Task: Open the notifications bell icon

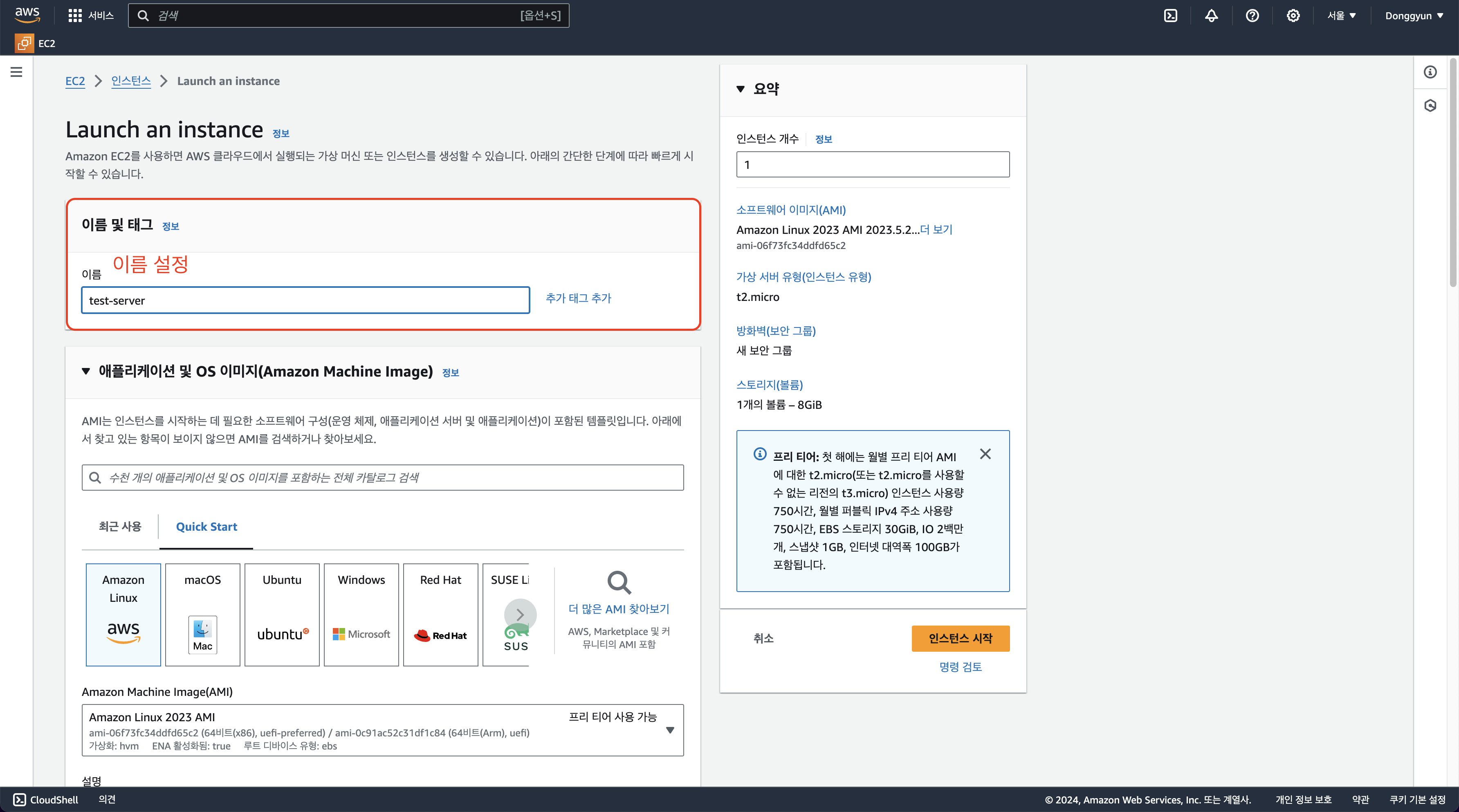Action: coord(1211,15)
